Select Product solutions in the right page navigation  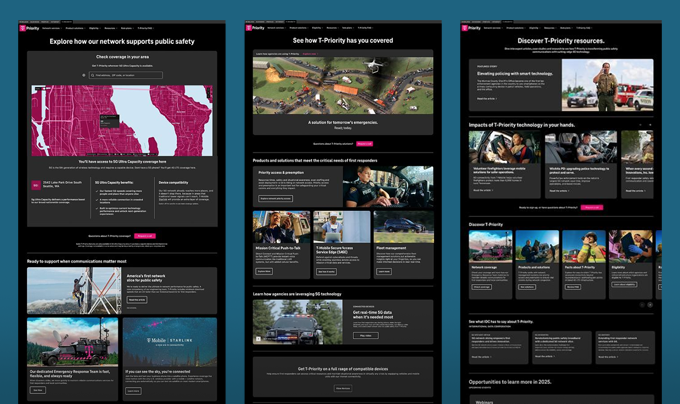pyautogui.click(x=516, y=28)
